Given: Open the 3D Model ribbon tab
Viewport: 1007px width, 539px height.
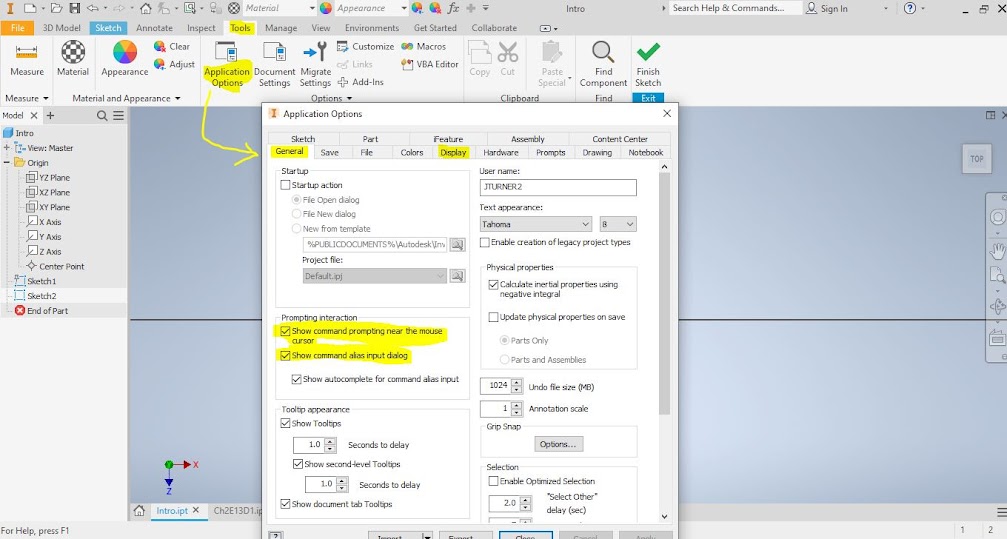Looking at the screenshot, I should coord(62,28).
